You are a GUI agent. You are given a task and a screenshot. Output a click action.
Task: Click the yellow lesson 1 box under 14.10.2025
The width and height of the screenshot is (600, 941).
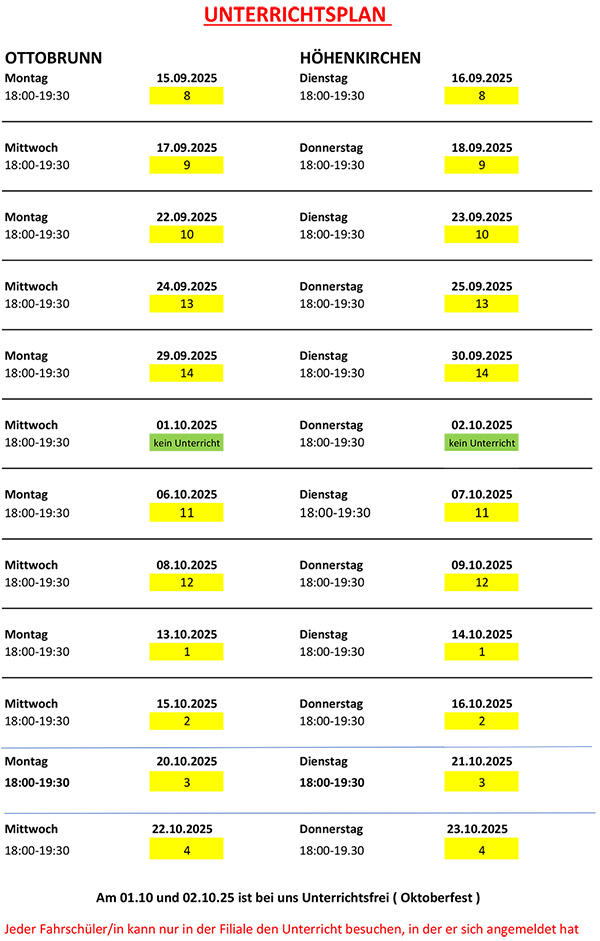[x=481, y=651]
